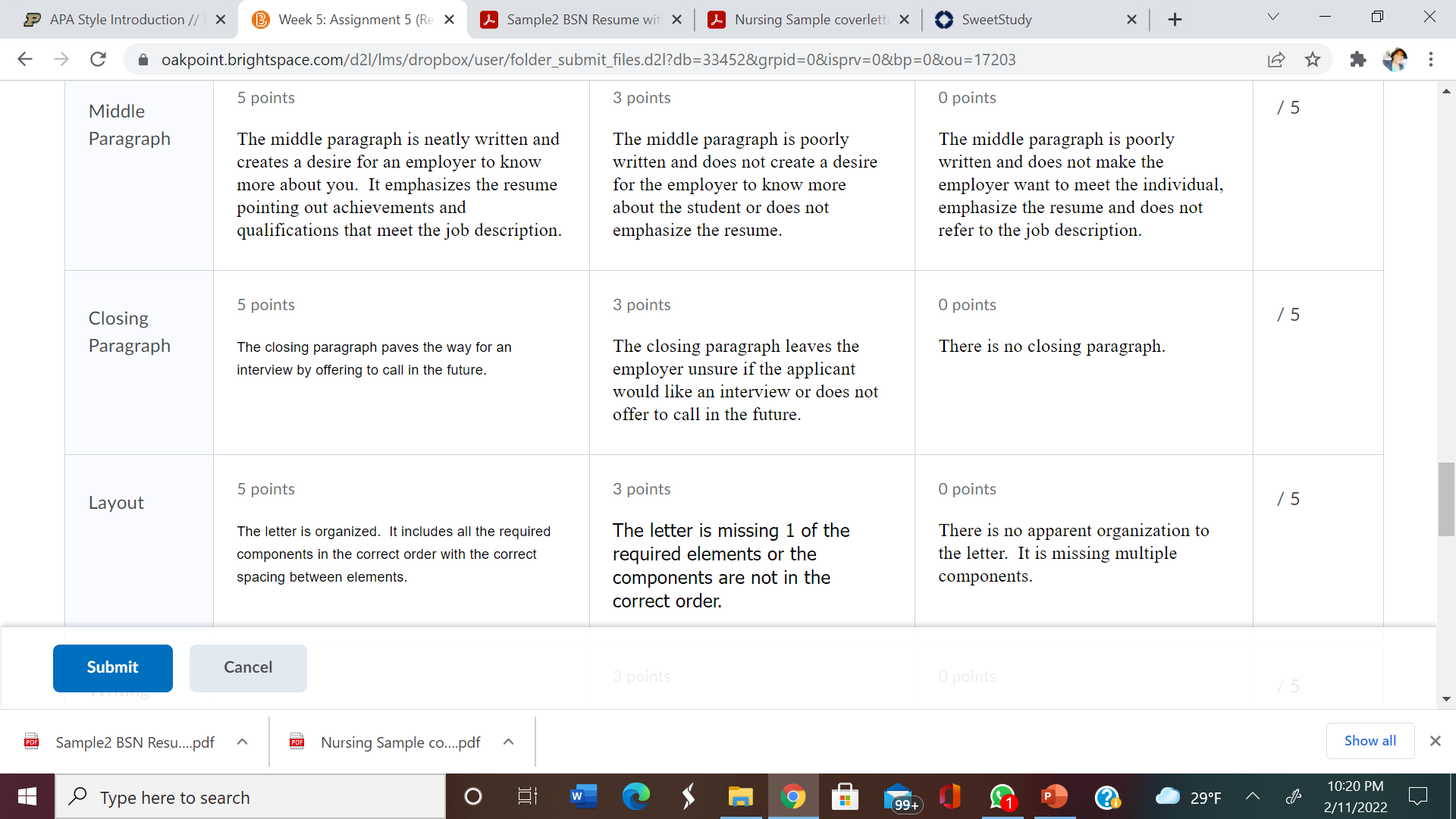
Task: Open Microsoft Store from the taskbar
Action: click(x=845, y=796)
